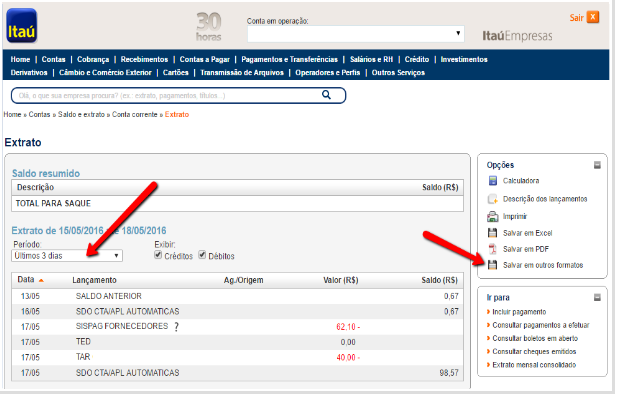617x397 pixels.
Task: Click the orange X Sair icon
Action: pos(593,17)
